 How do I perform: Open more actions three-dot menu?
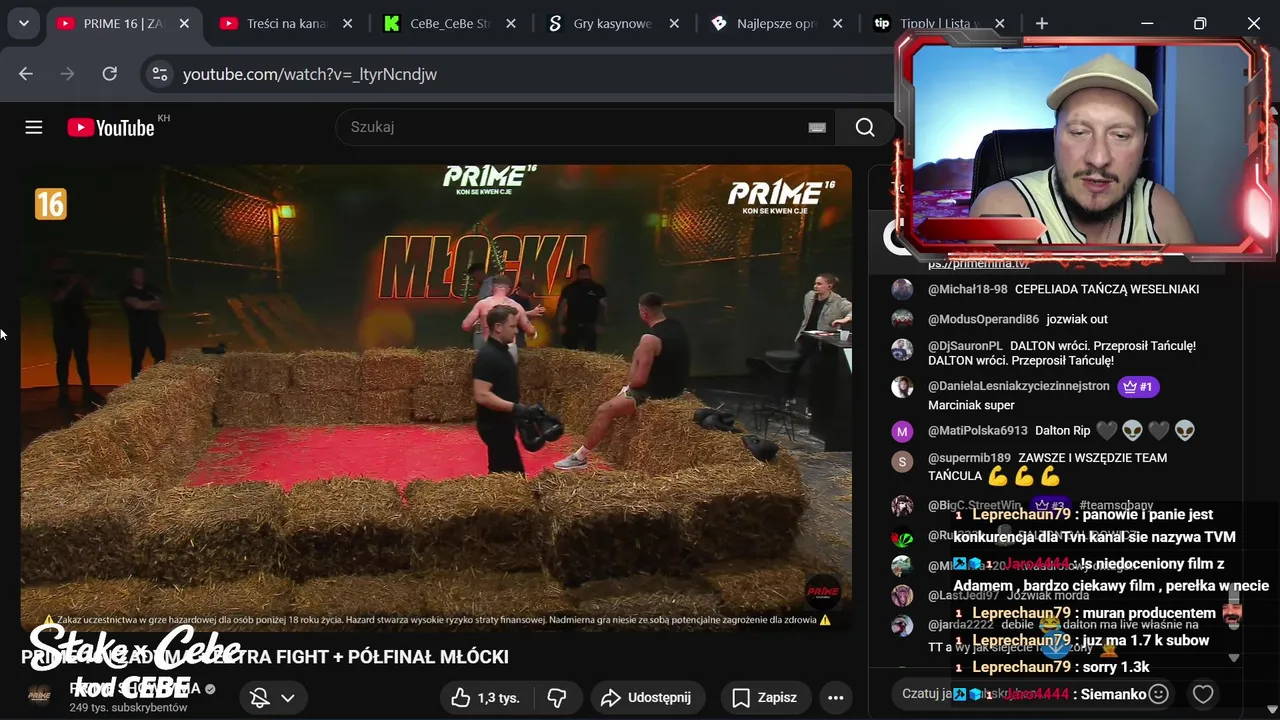(836, 697)
